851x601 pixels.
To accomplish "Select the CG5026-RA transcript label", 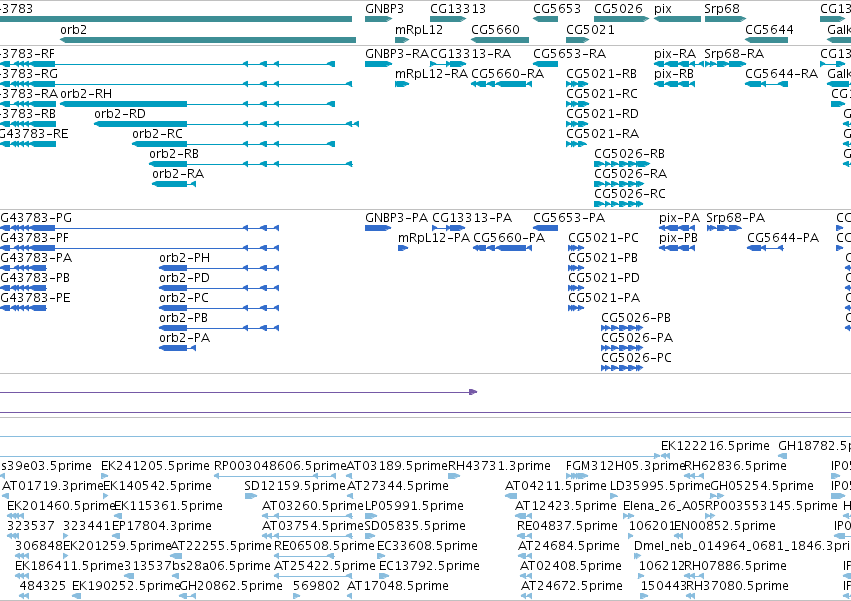I will tap(631, 174).
